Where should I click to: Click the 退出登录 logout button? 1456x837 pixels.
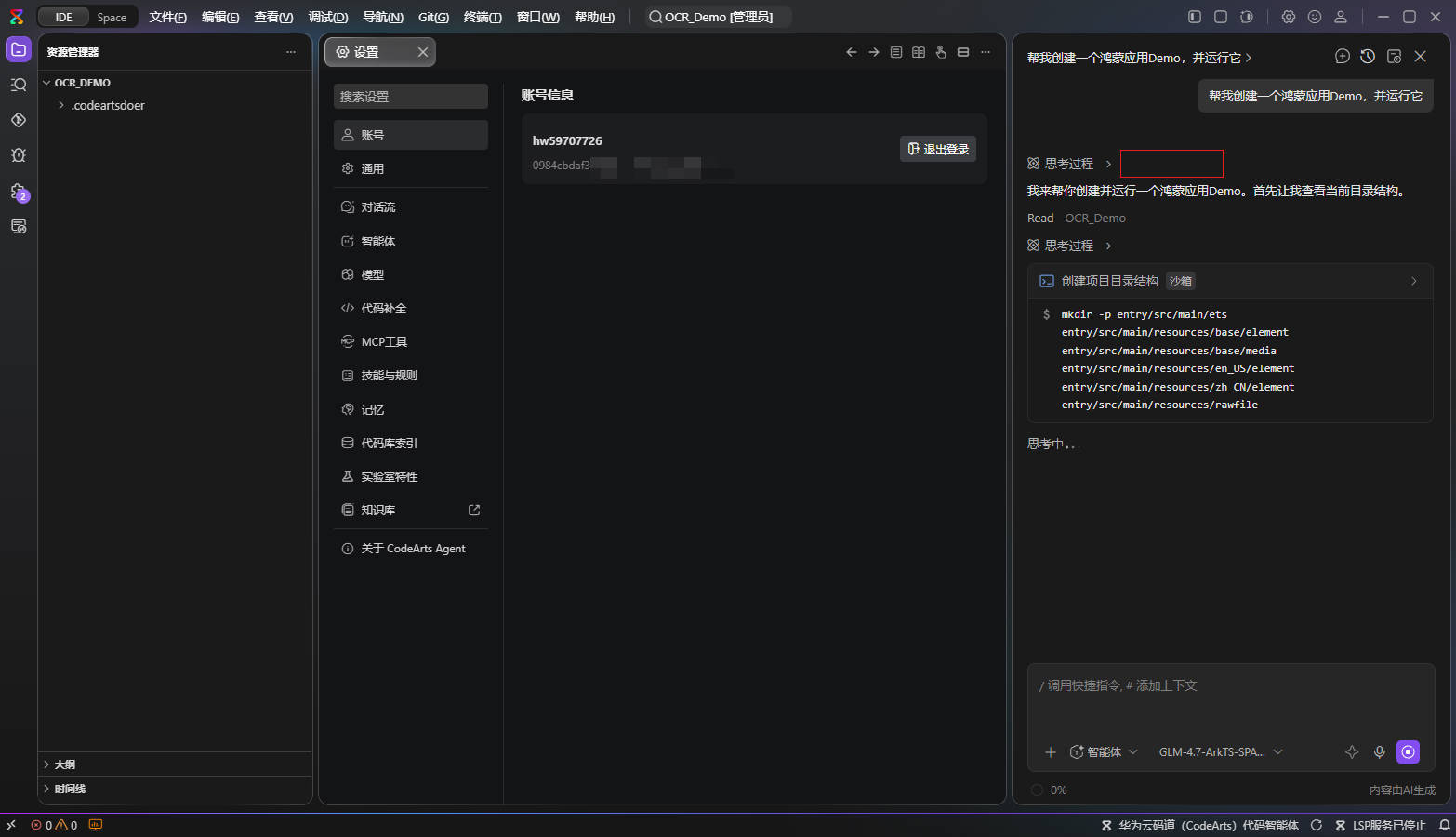938,149
